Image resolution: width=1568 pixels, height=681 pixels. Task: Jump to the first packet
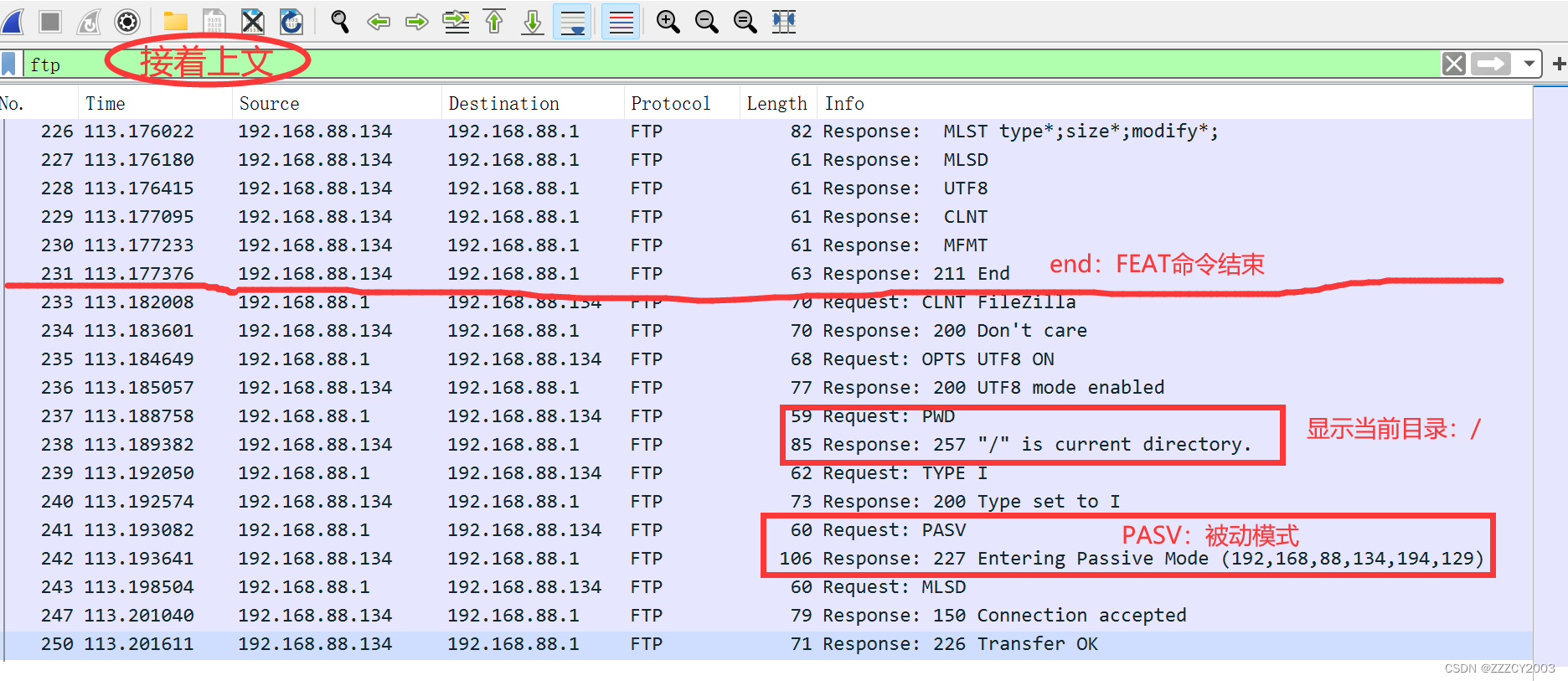click(x=494, y=21)
